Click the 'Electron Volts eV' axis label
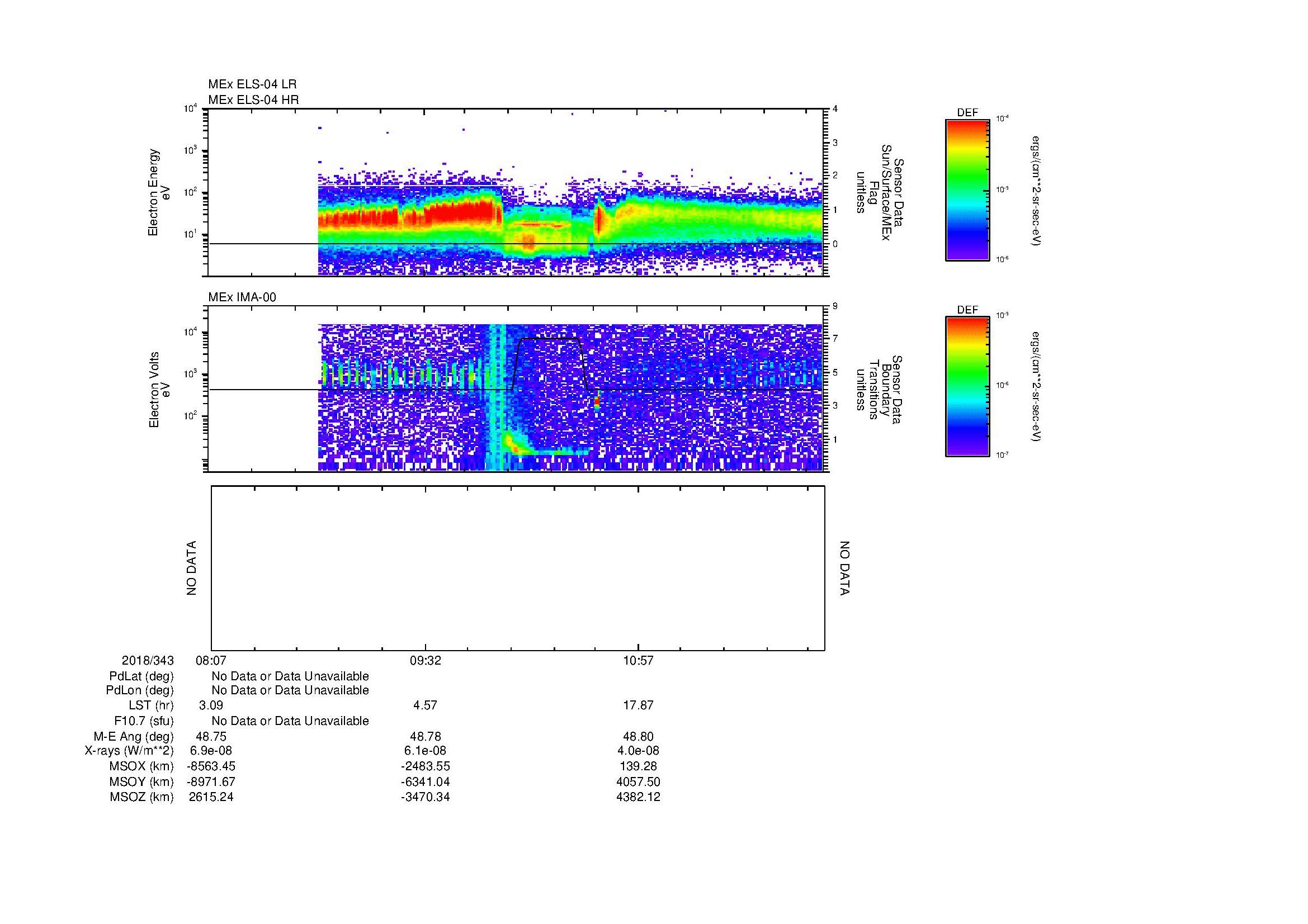 coord(159,390)
